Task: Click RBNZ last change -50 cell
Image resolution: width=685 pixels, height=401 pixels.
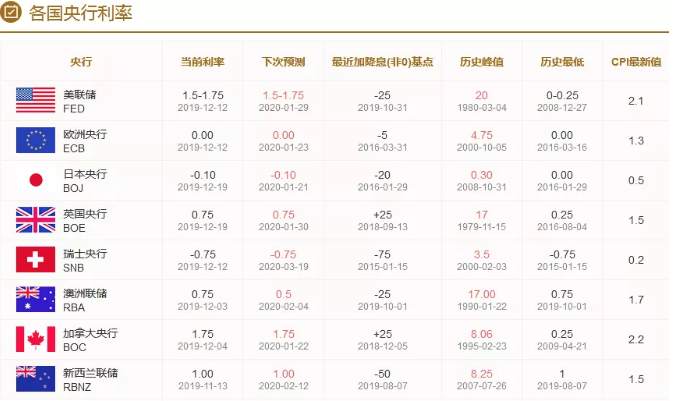Action: 382,379
